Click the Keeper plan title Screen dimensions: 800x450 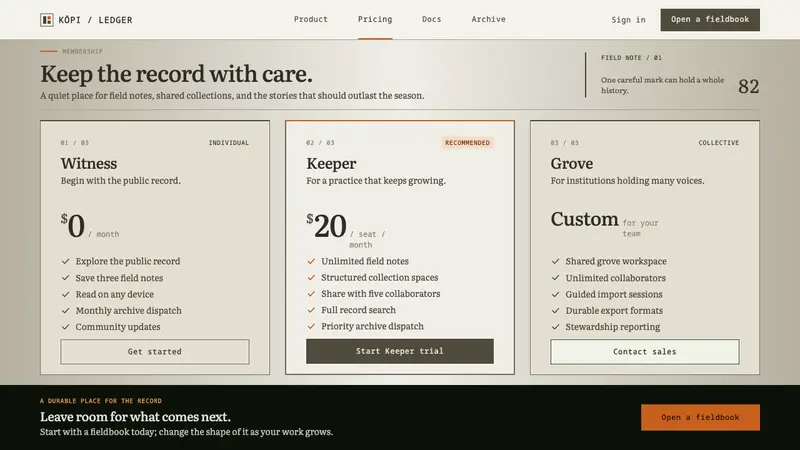331,163
